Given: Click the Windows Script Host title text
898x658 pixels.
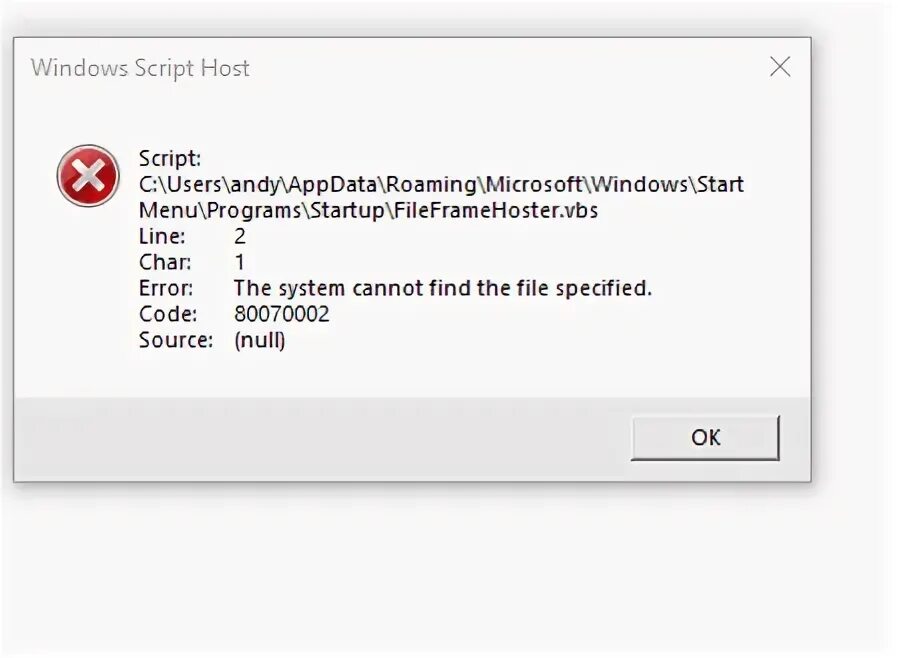Looking at the screenshot, I should 140,68.
